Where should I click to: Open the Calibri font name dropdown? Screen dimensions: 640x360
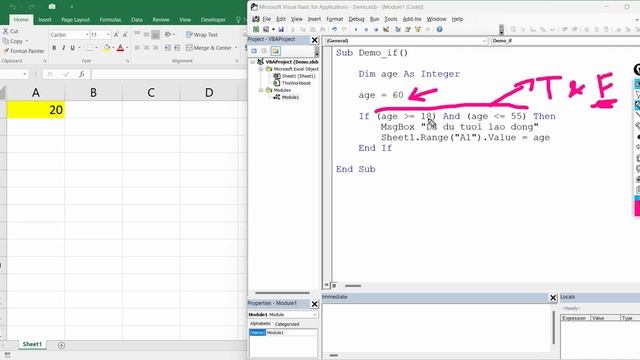point(87,35)
